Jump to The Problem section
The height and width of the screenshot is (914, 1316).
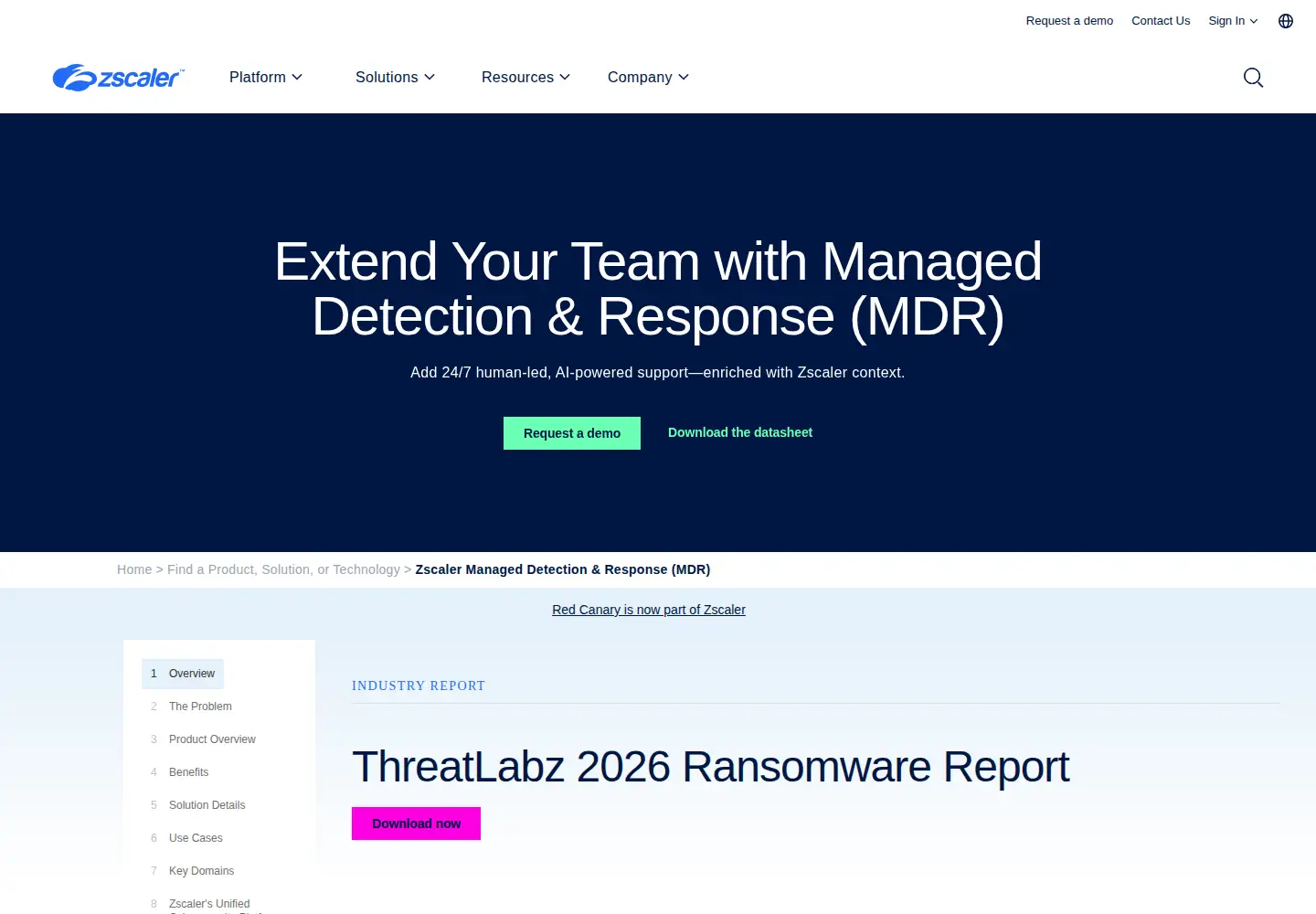pos(200,707)
